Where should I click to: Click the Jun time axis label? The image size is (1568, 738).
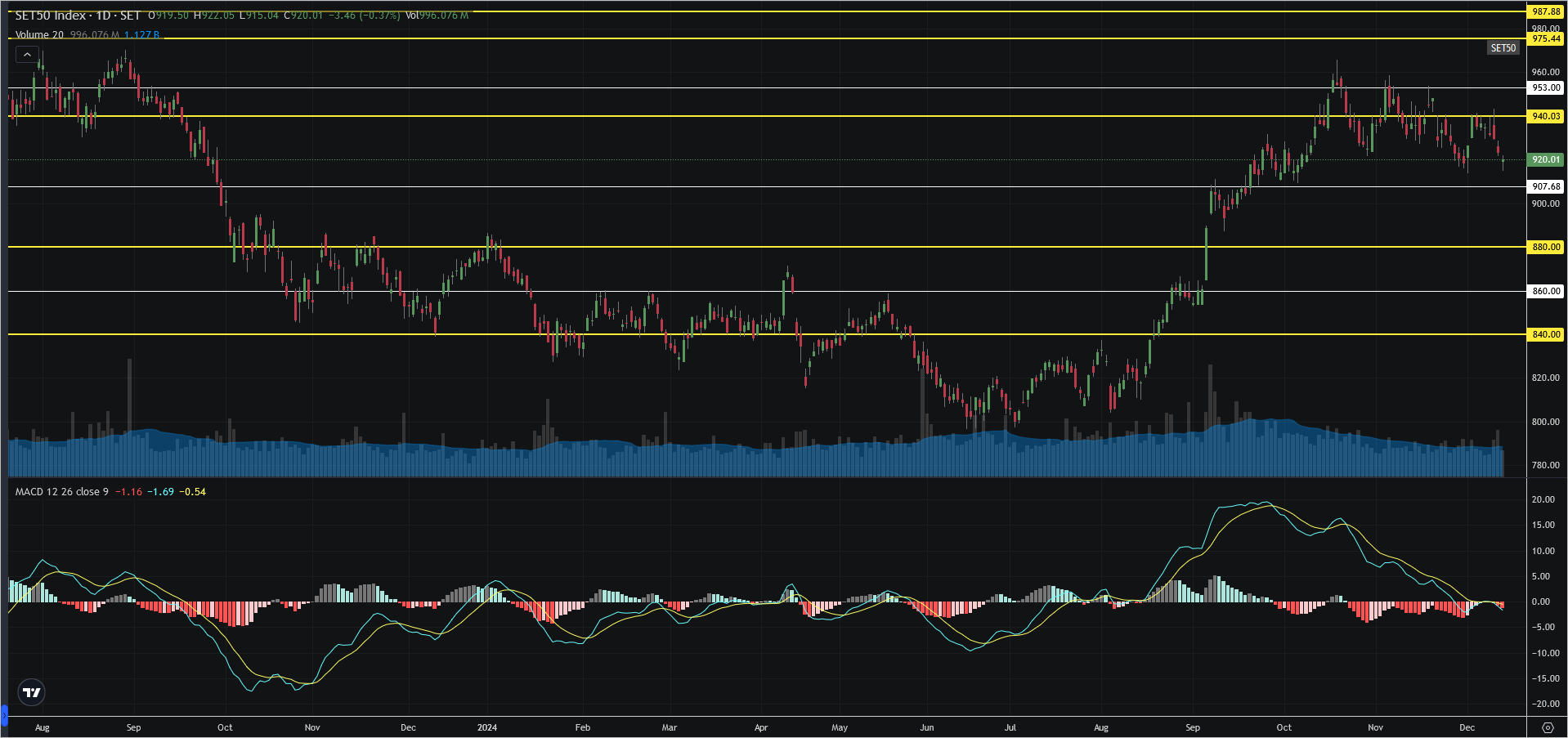point(926,727)
